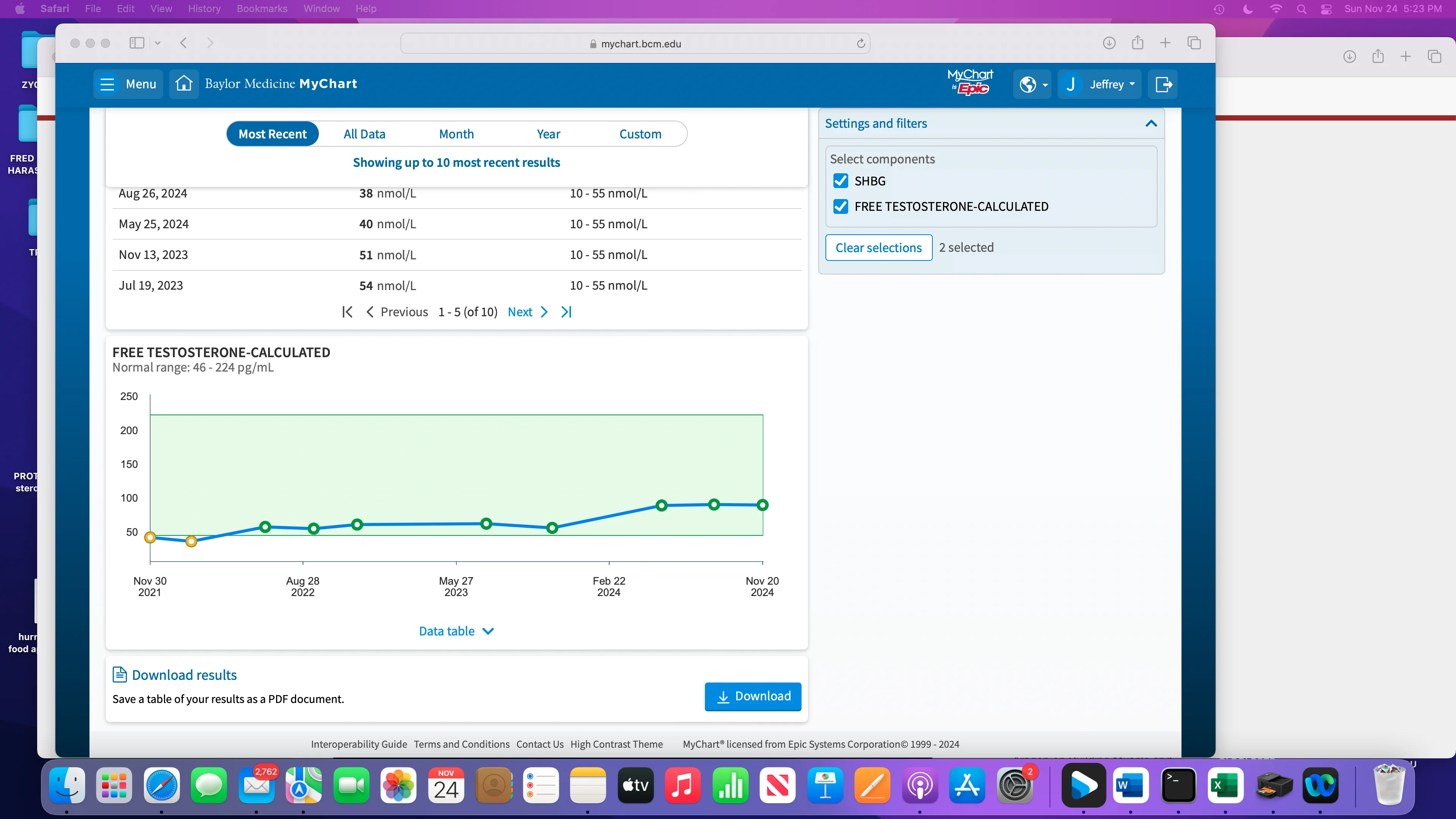Open Launchpad from the Dock
This screenshot has height=819, width=1456.
tap(114, 785)
